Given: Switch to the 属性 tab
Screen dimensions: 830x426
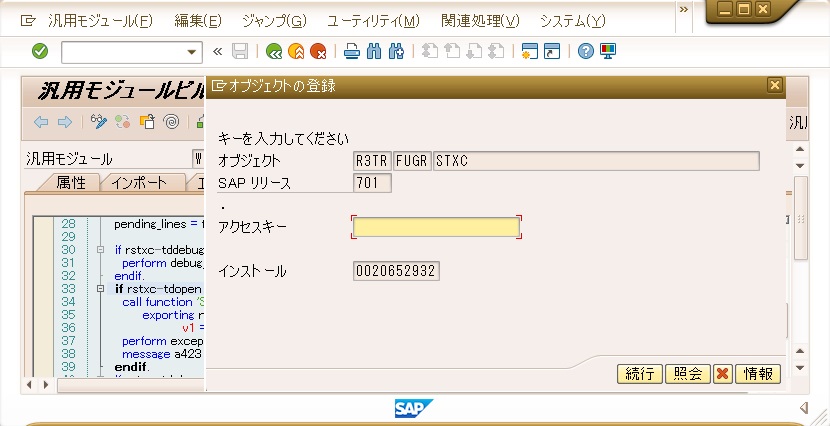Looking at the screenshot, I should point(71,182).
